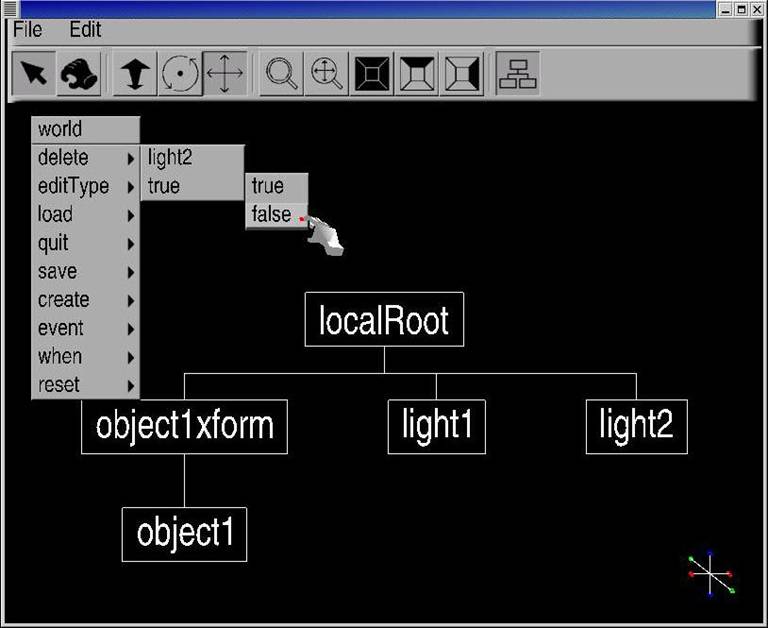
Task: Click the magnifying glass zoom tool
Action: (x=281, y=73)
